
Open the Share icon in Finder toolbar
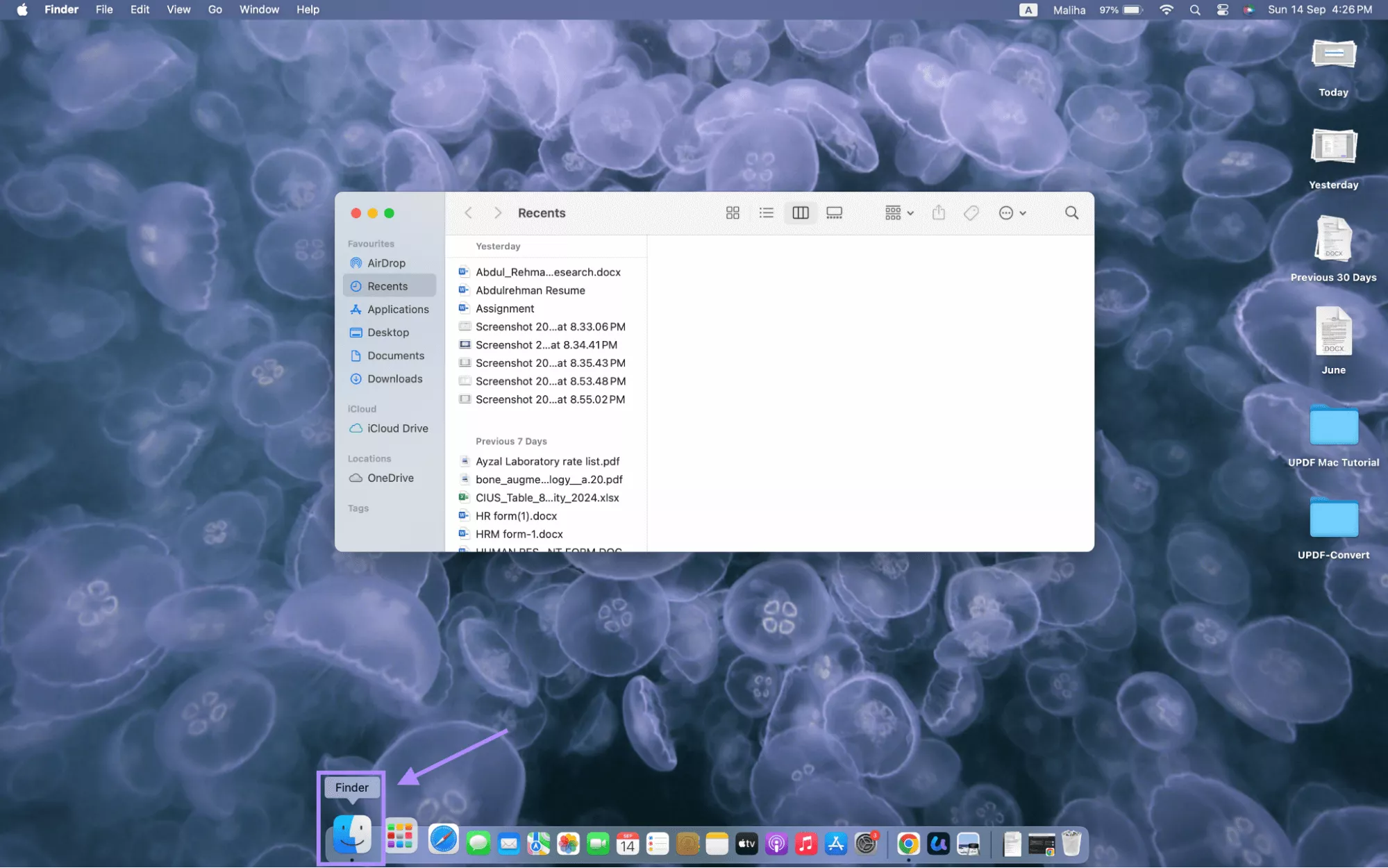click(939, 212)
